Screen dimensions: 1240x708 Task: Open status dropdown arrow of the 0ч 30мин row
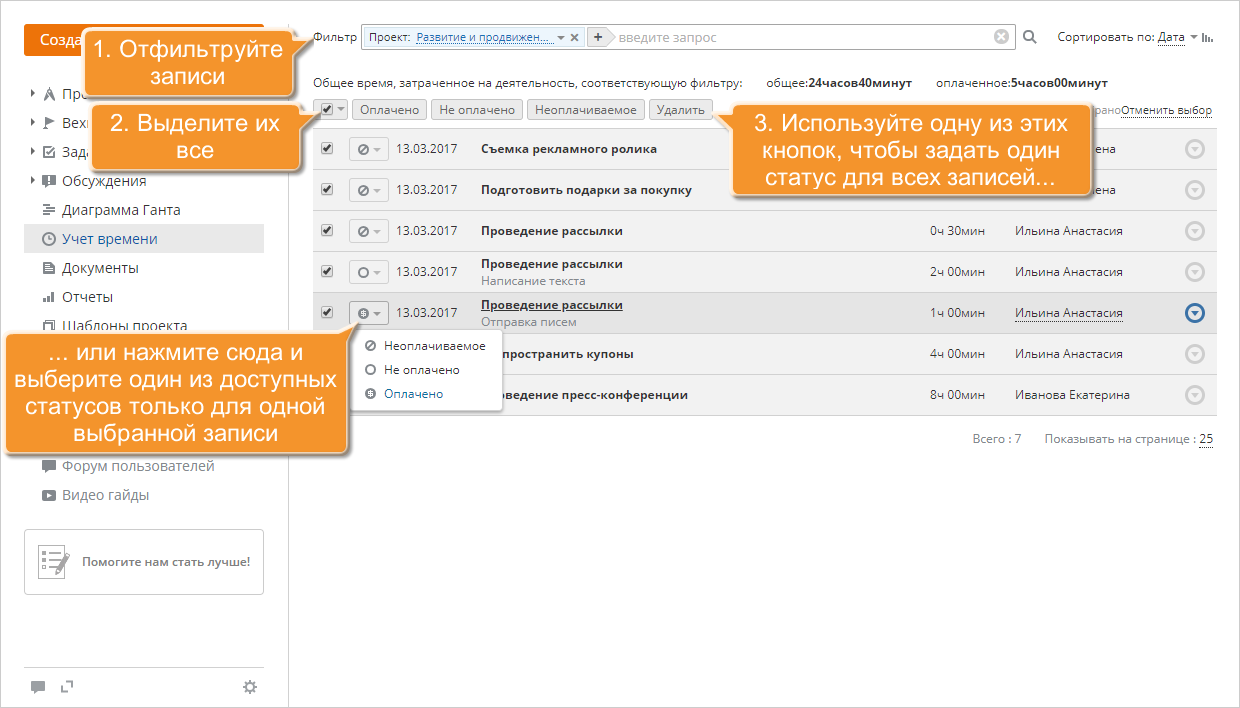coord(377,231)
